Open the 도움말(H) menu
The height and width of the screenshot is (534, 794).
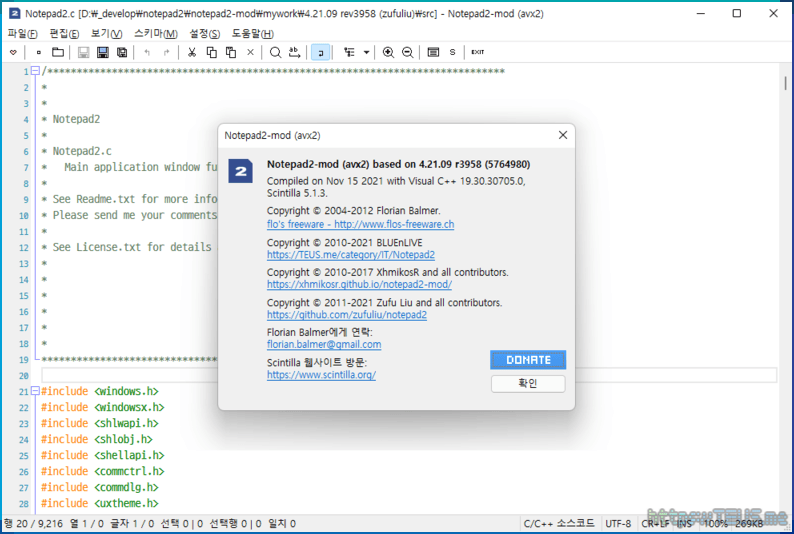pyautogui.click(x=253, y=33)
